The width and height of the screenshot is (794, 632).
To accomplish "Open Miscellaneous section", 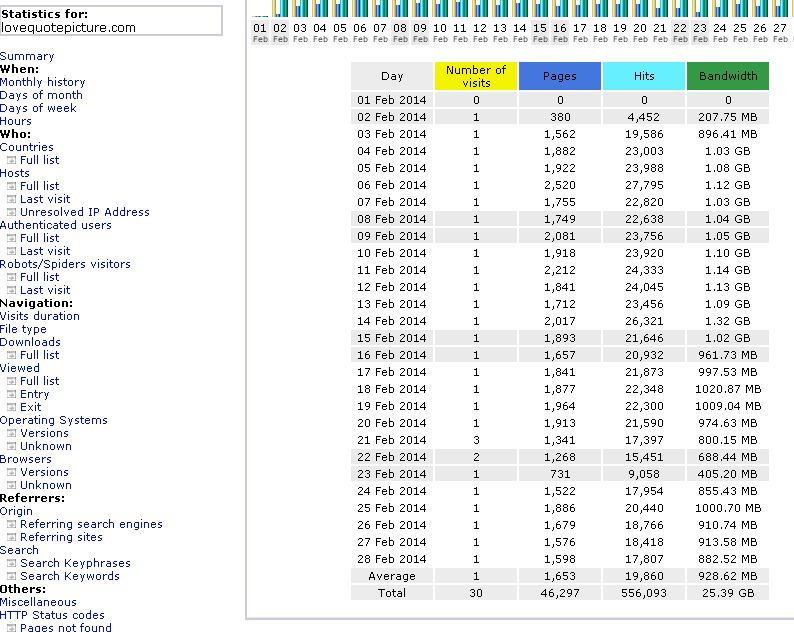I will pos(38,602).
